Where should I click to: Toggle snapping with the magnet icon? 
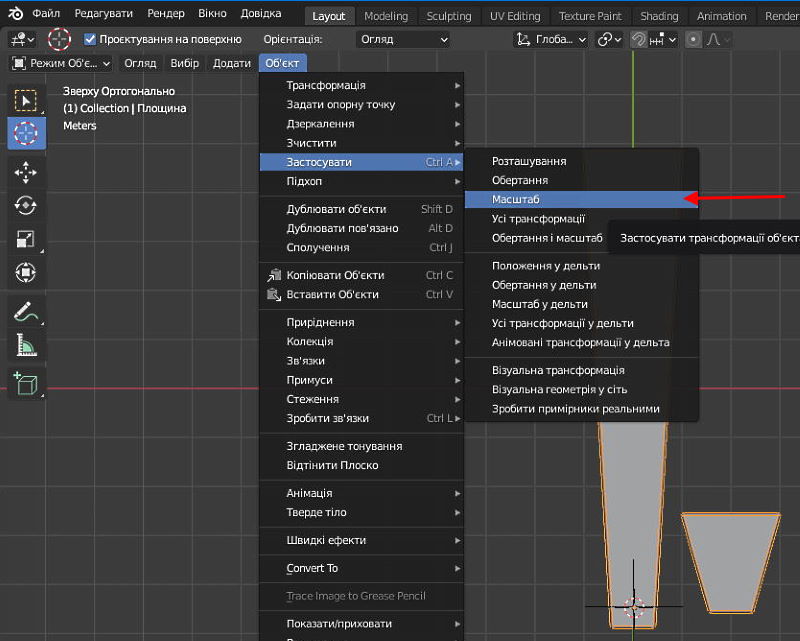[638, 39]
